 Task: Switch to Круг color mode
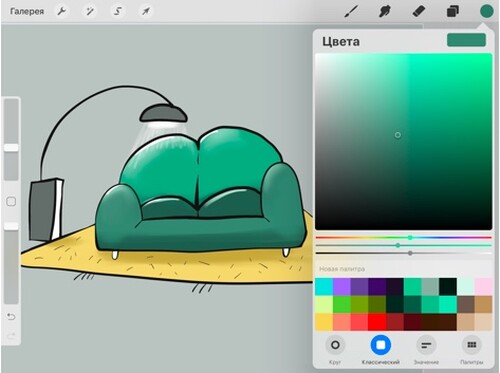(x=335, y=345)
